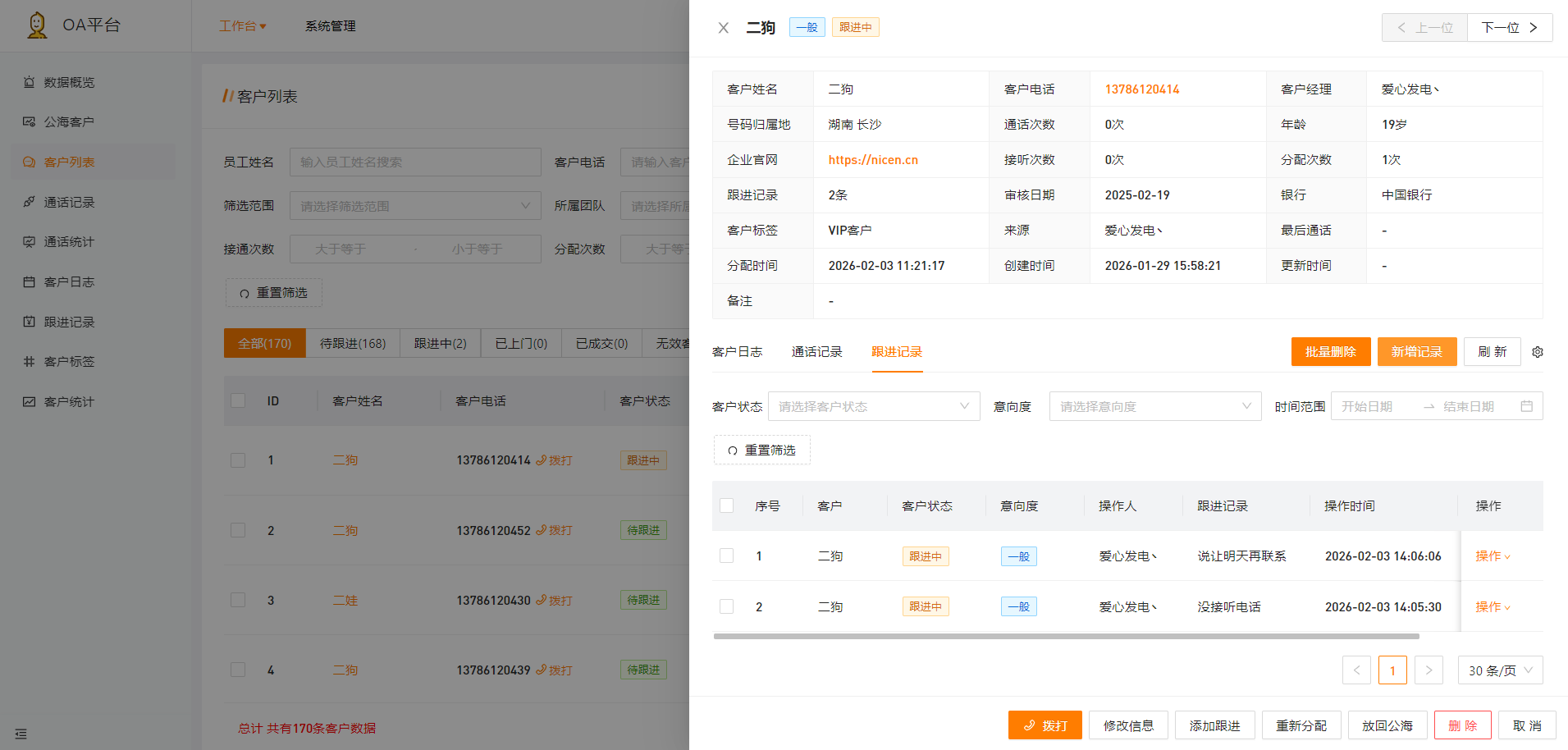Check the row with 说让明天再联系 record
This screenshot has width=1568, height=750.
click(726, 556)
